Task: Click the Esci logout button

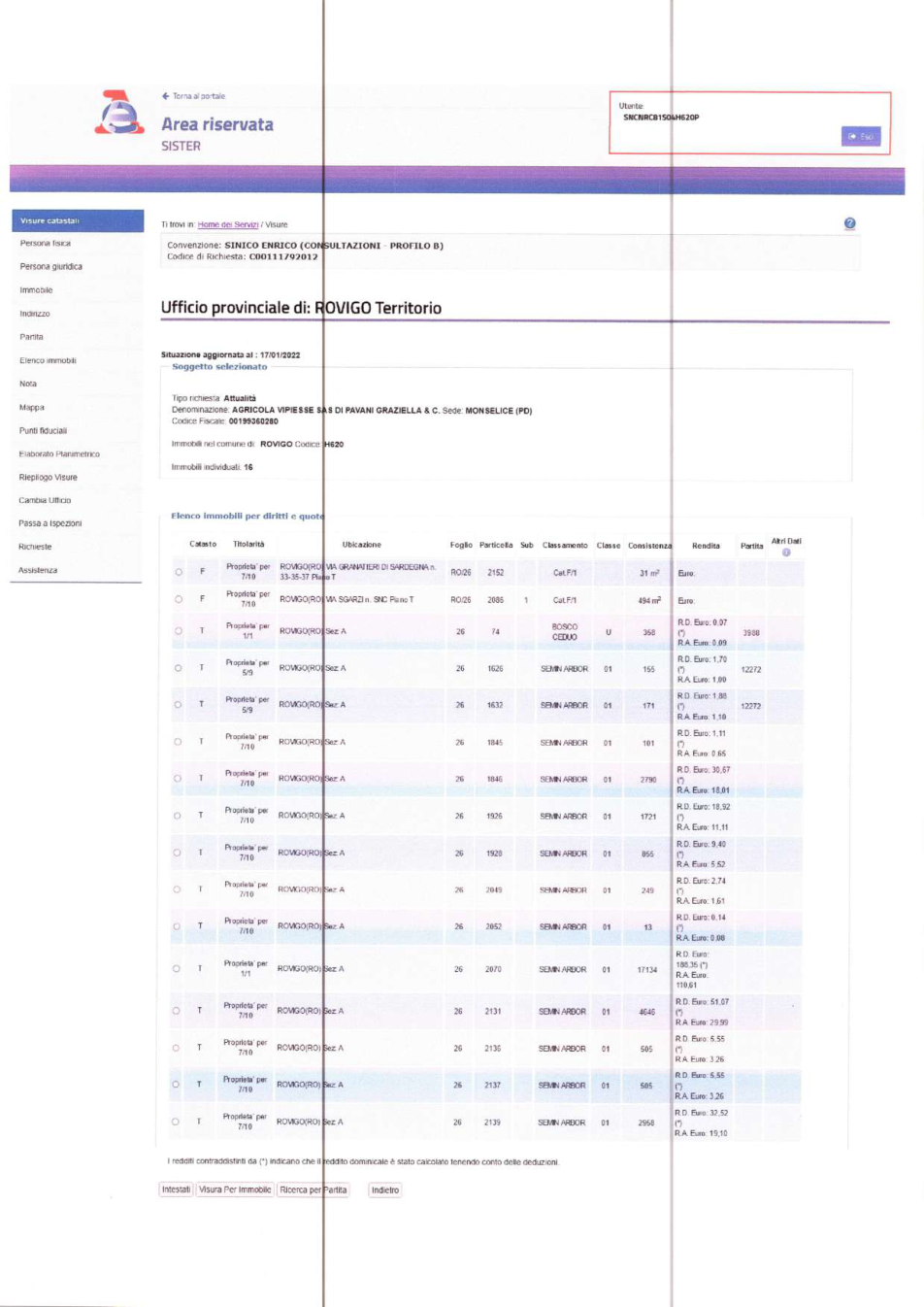Action: pos(861,137)
